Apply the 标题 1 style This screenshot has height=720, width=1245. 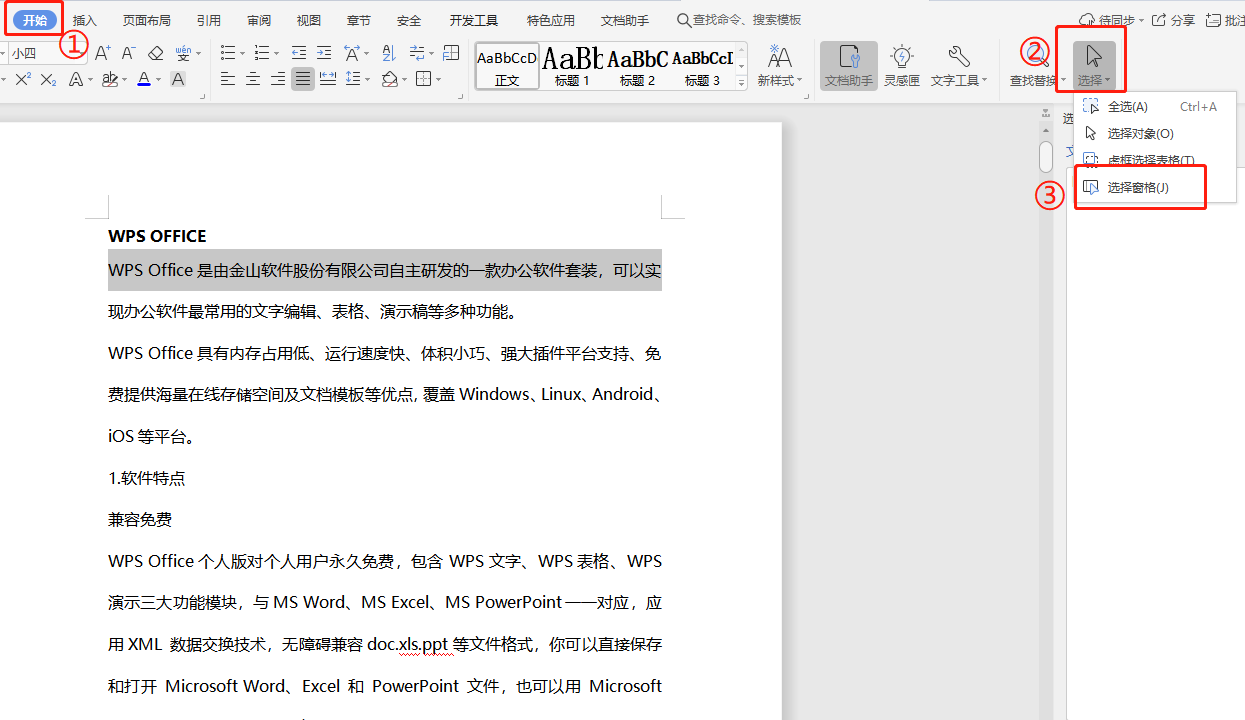573,66
